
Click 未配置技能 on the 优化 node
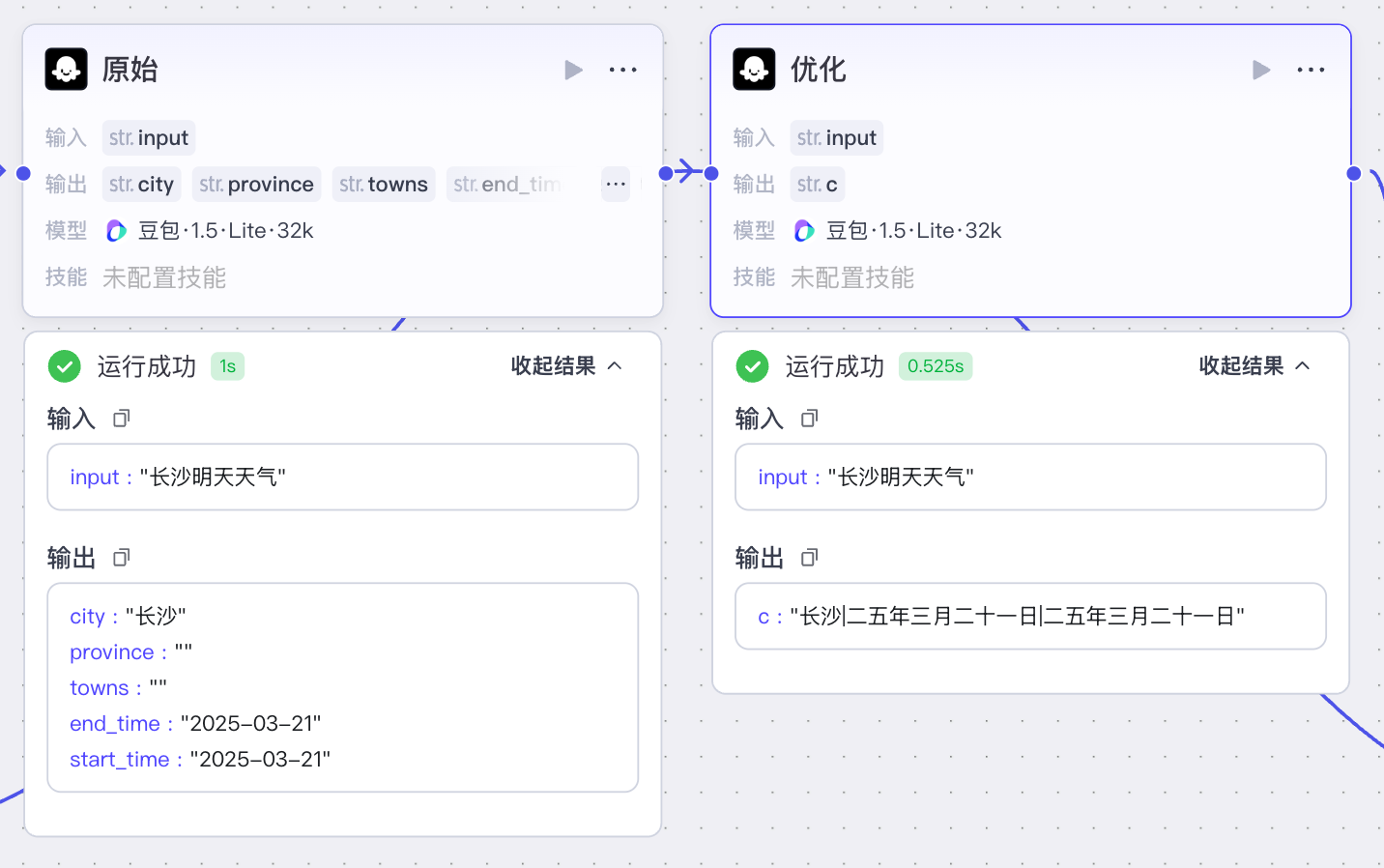[x=852, y=278]
